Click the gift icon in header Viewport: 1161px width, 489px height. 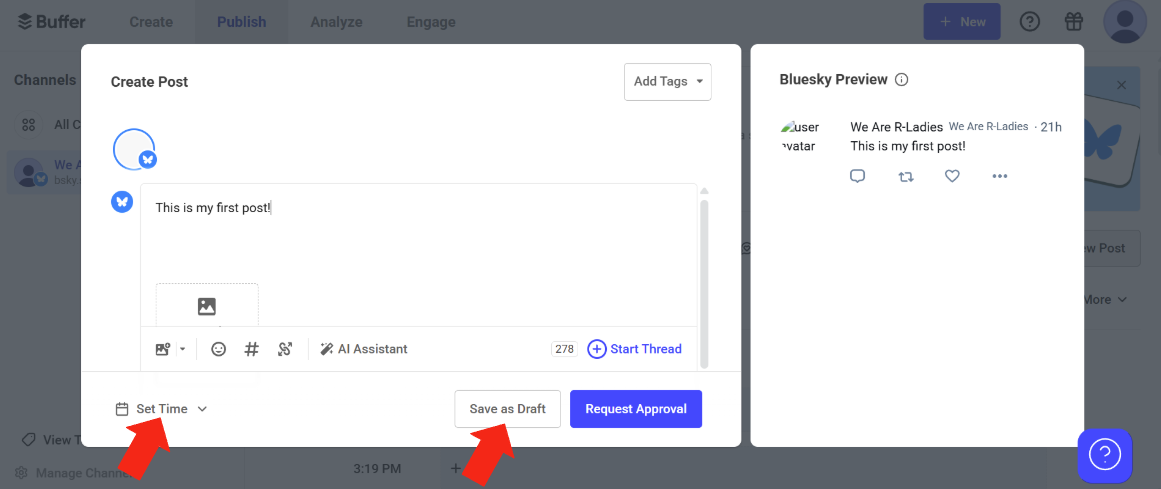(1074, 21)
